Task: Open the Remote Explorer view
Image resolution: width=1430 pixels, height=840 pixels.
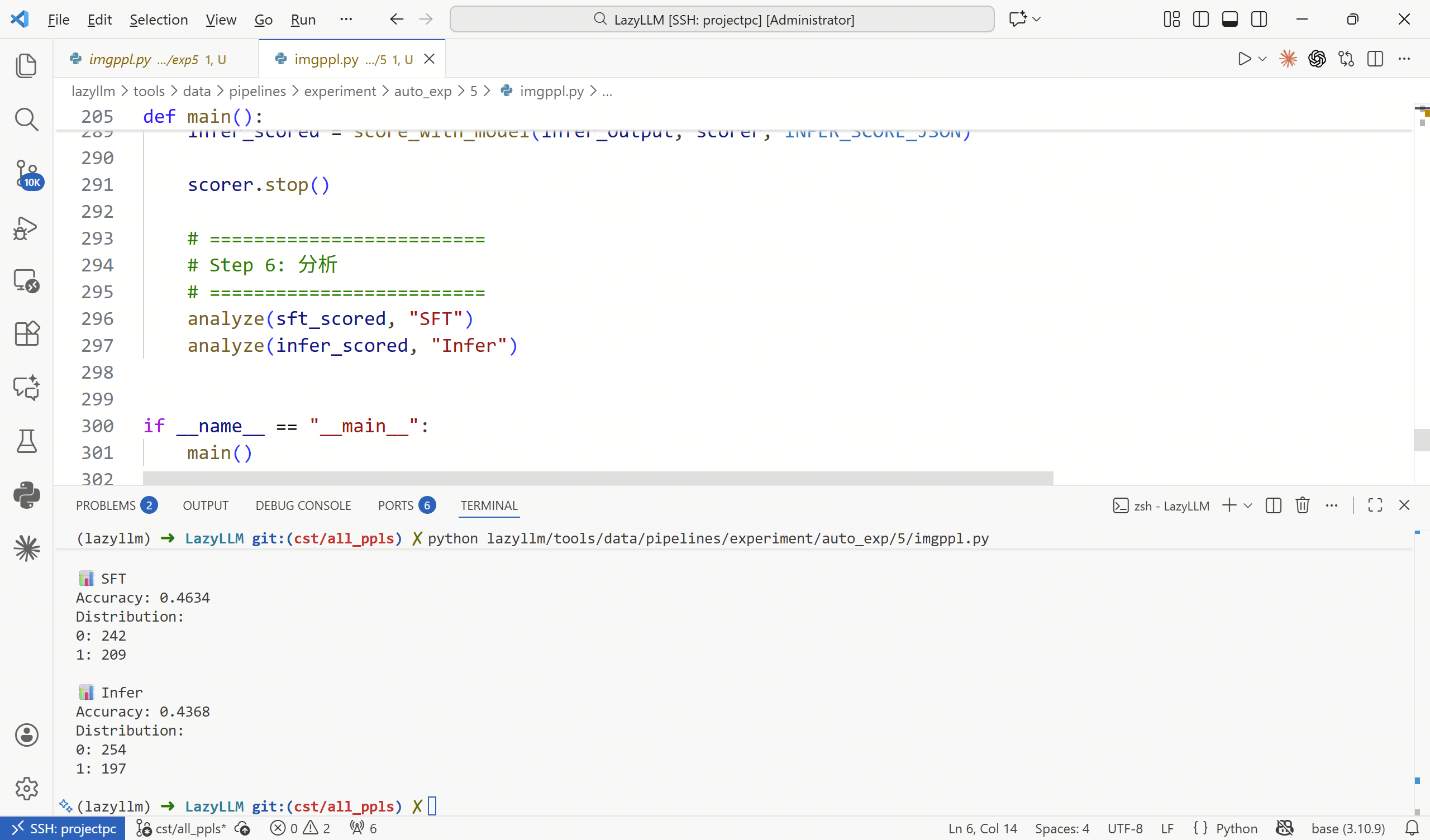Action: point(26,280)
